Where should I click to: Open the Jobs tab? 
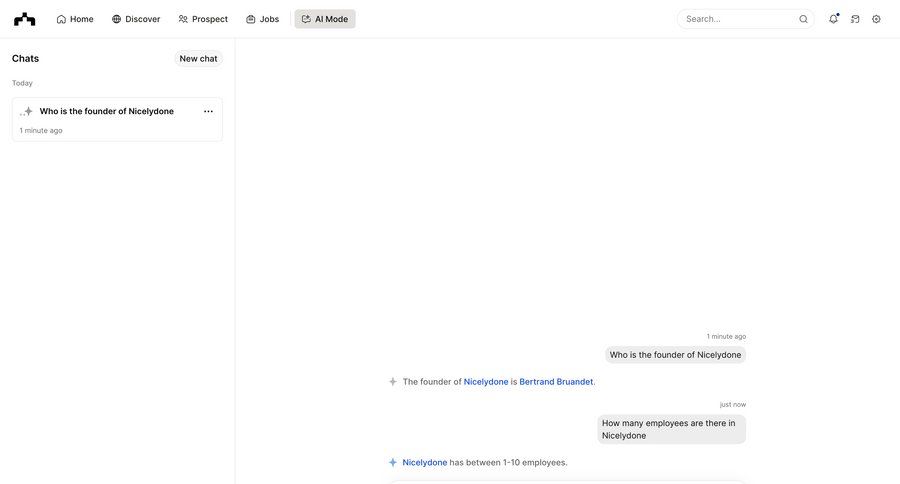tap(262, 19)
